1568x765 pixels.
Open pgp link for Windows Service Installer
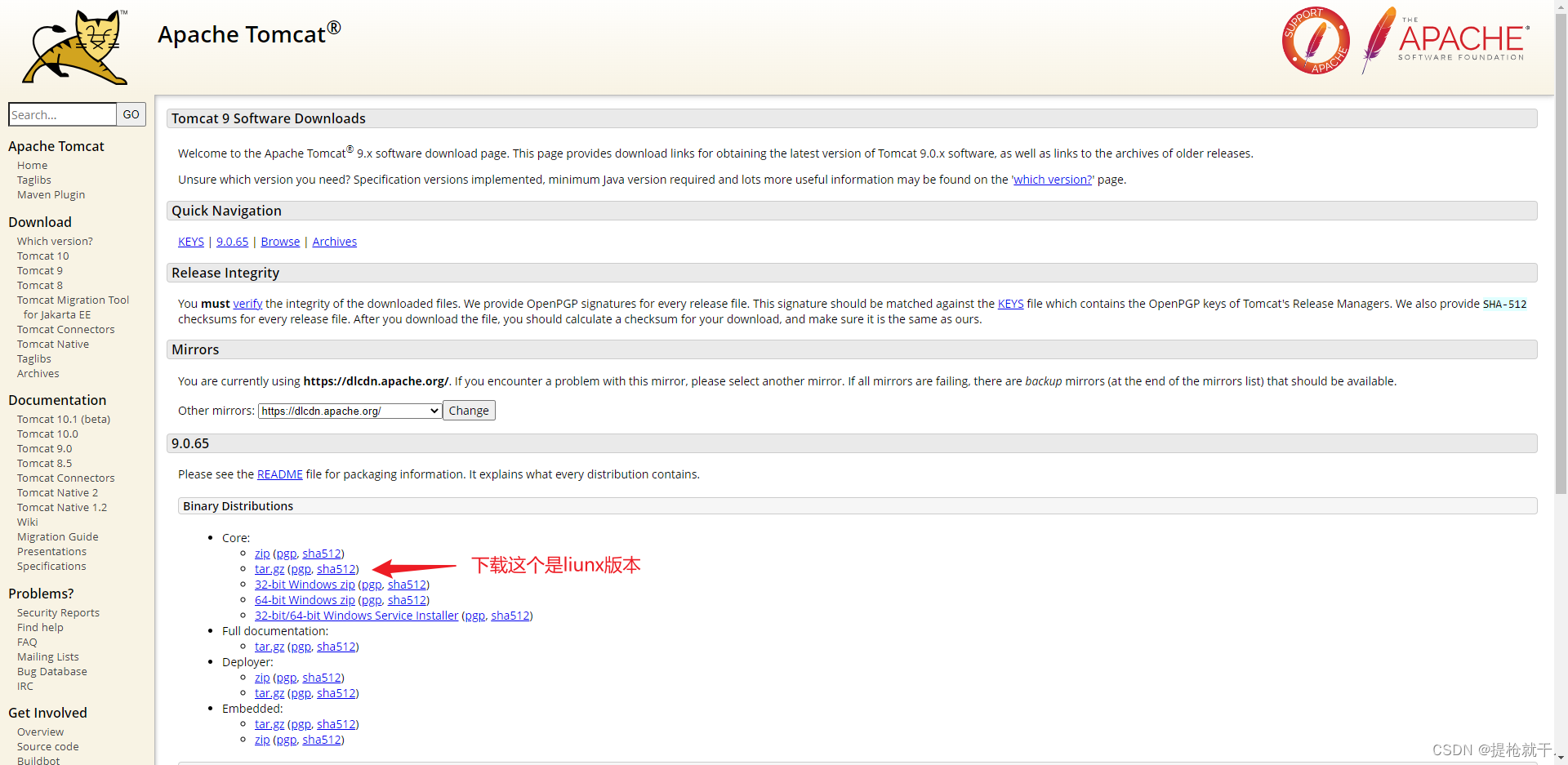coord(475,616)
